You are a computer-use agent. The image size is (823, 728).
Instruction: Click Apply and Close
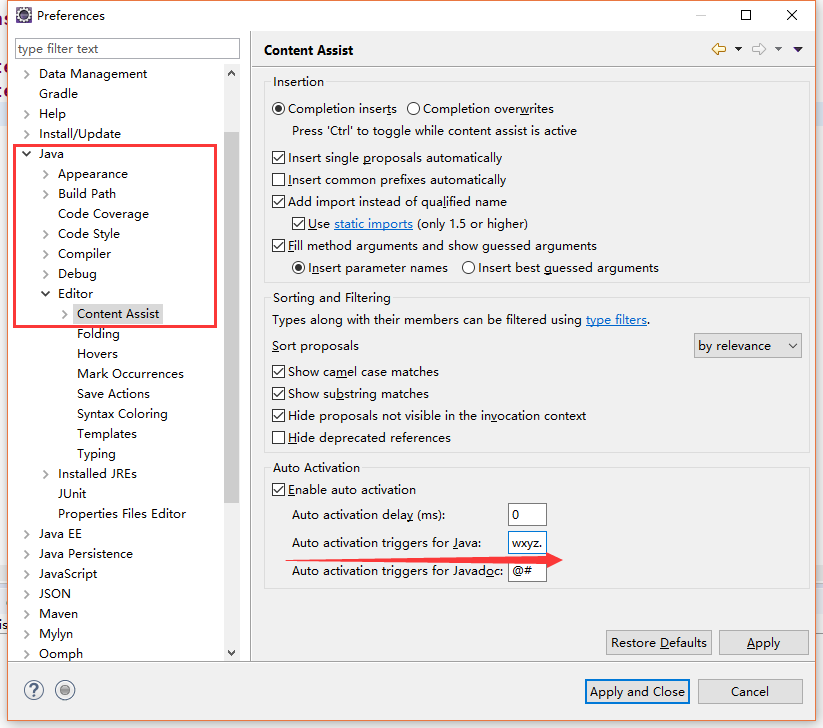637,692
